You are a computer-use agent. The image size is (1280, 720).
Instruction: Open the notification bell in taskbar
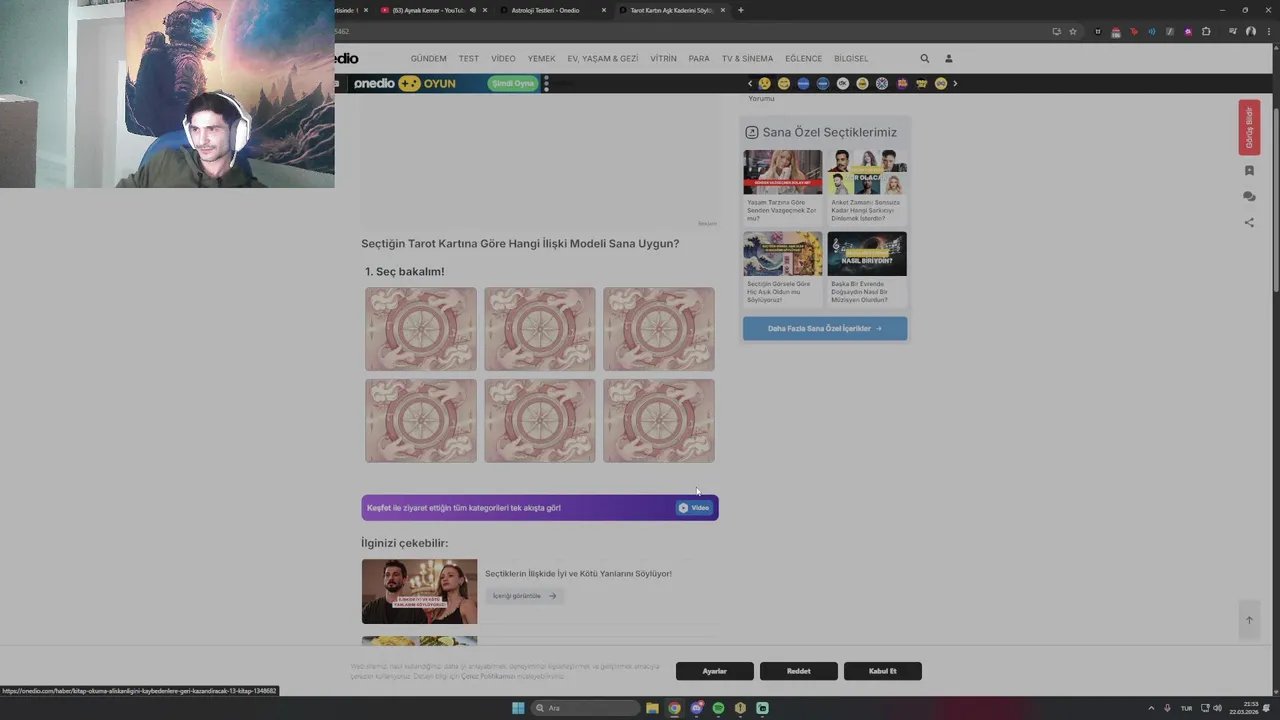(x=1266, y=708)
